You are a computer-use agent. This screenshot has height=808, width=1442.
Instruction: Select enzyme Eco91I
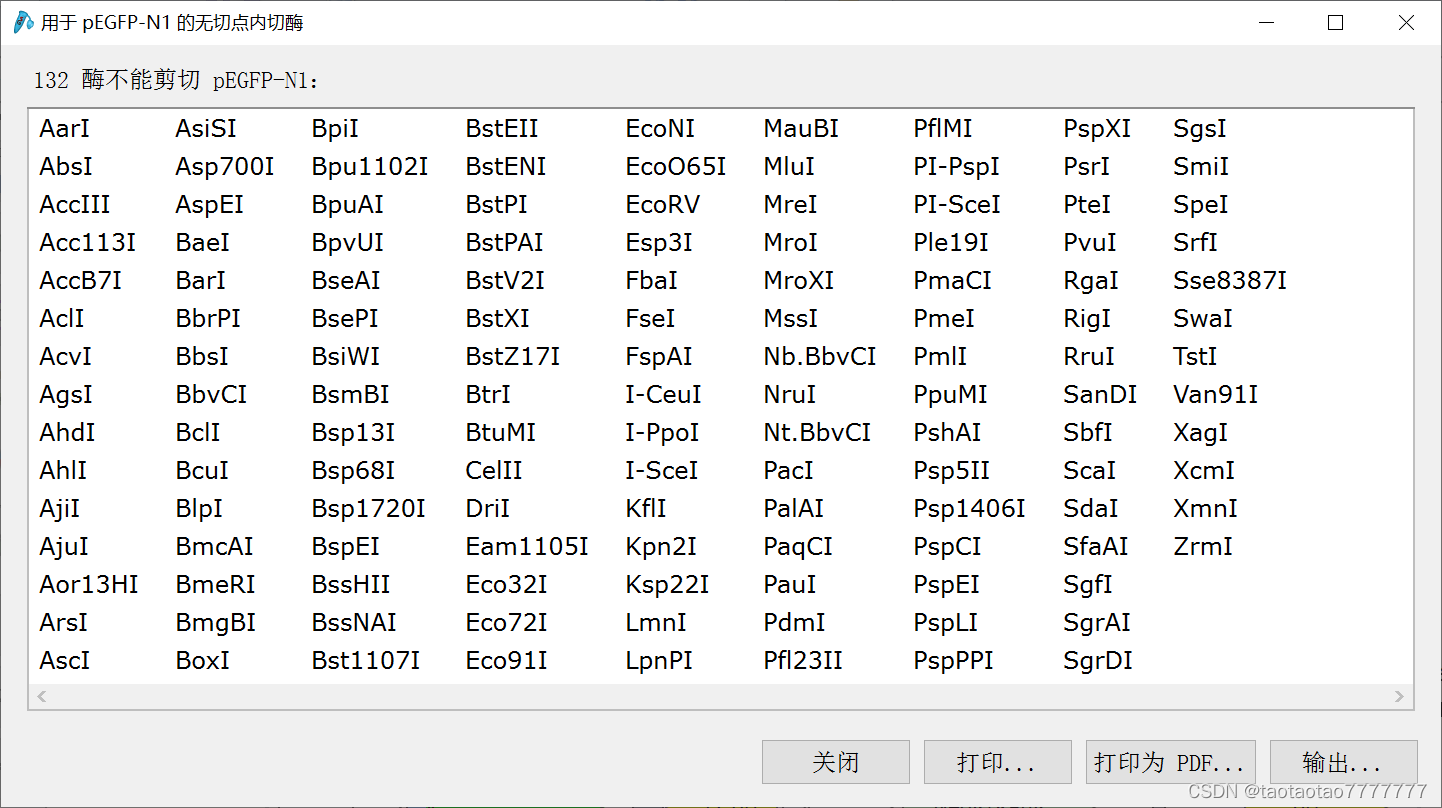coord(506,661)
